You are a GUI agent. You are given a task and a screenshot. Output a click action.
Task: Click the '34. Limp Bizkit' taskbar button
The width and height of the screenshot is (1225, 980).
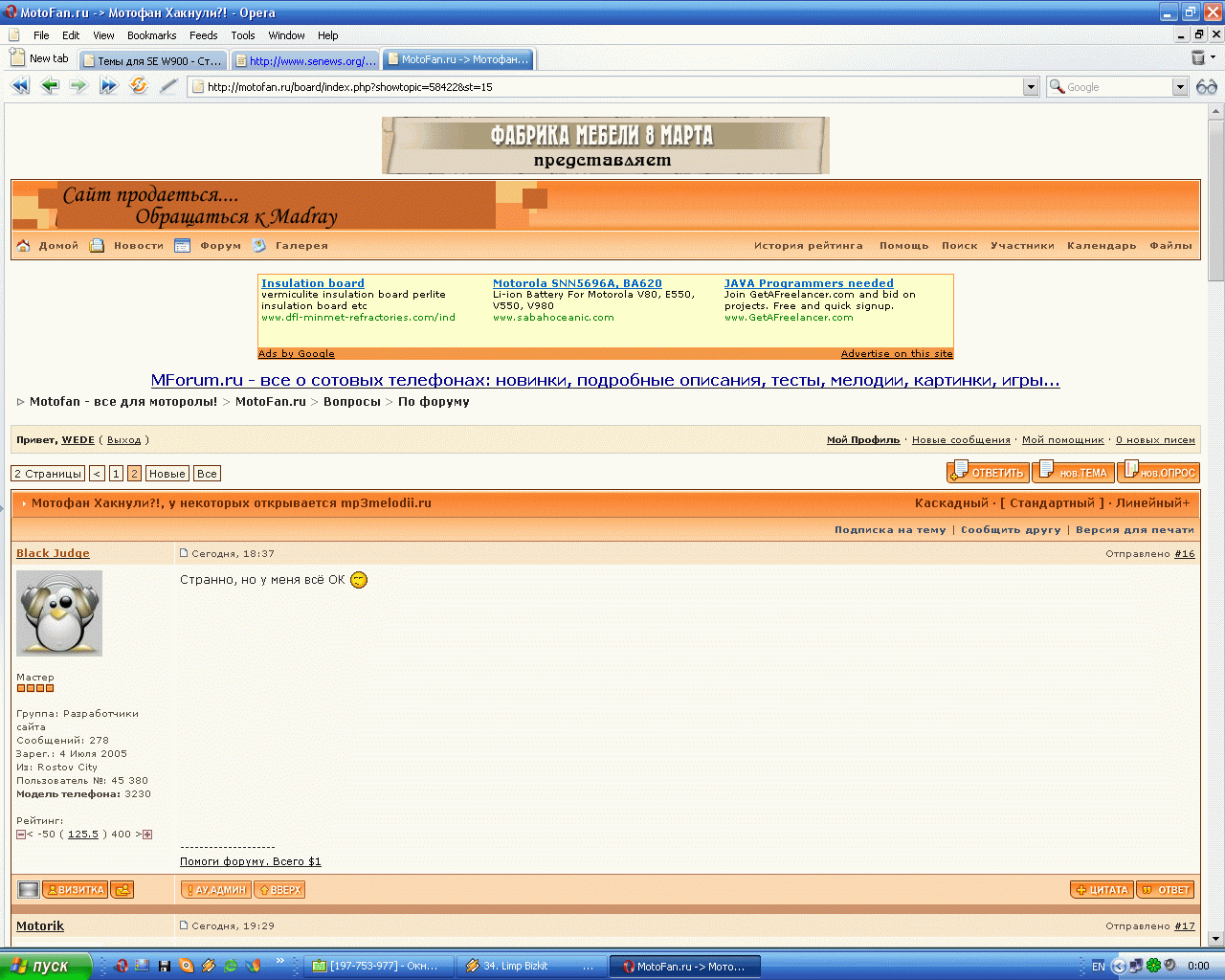(x=532, y=967)
